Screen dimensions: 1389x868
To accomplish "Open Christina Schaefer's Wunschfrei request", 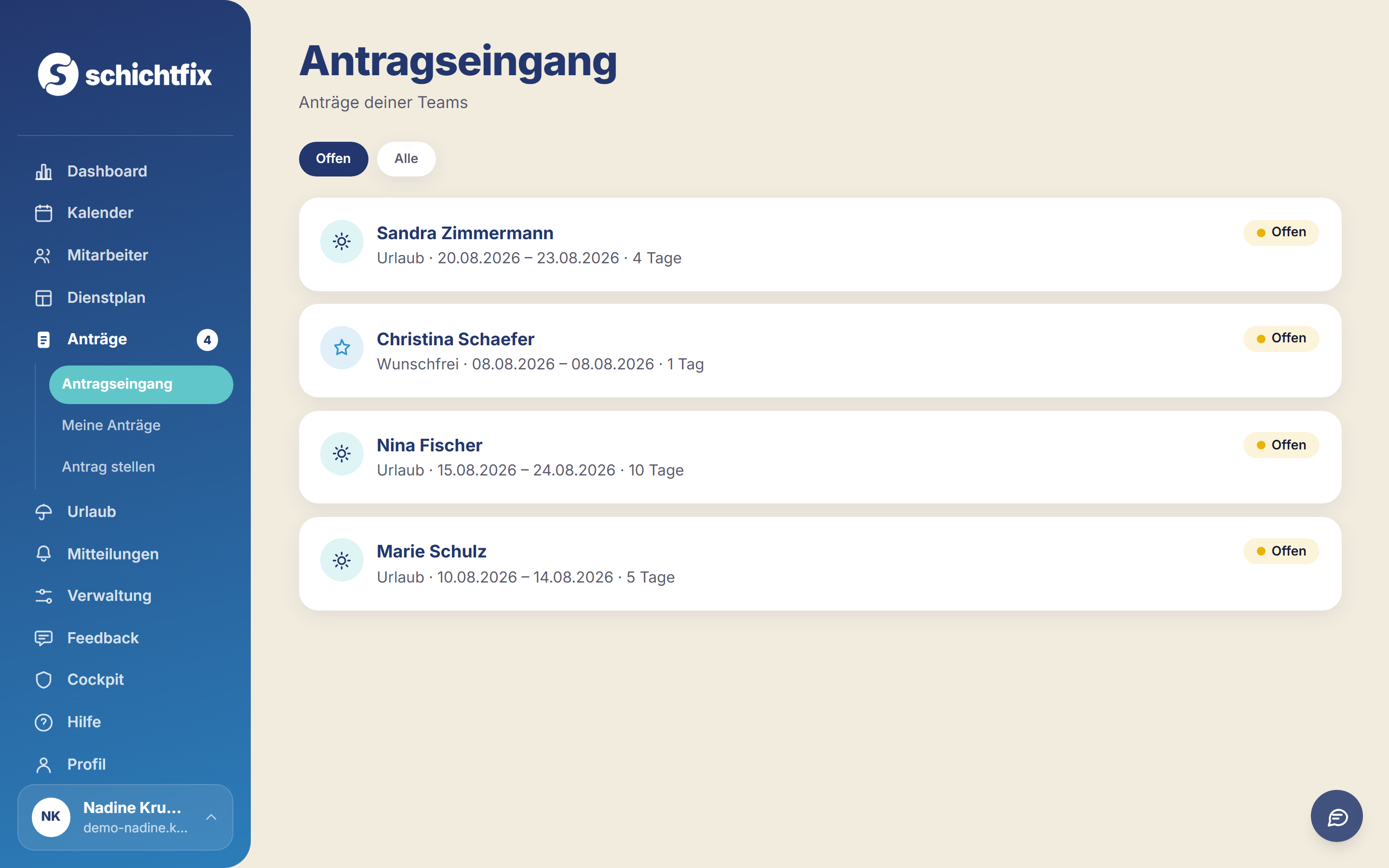I will 819,351.
